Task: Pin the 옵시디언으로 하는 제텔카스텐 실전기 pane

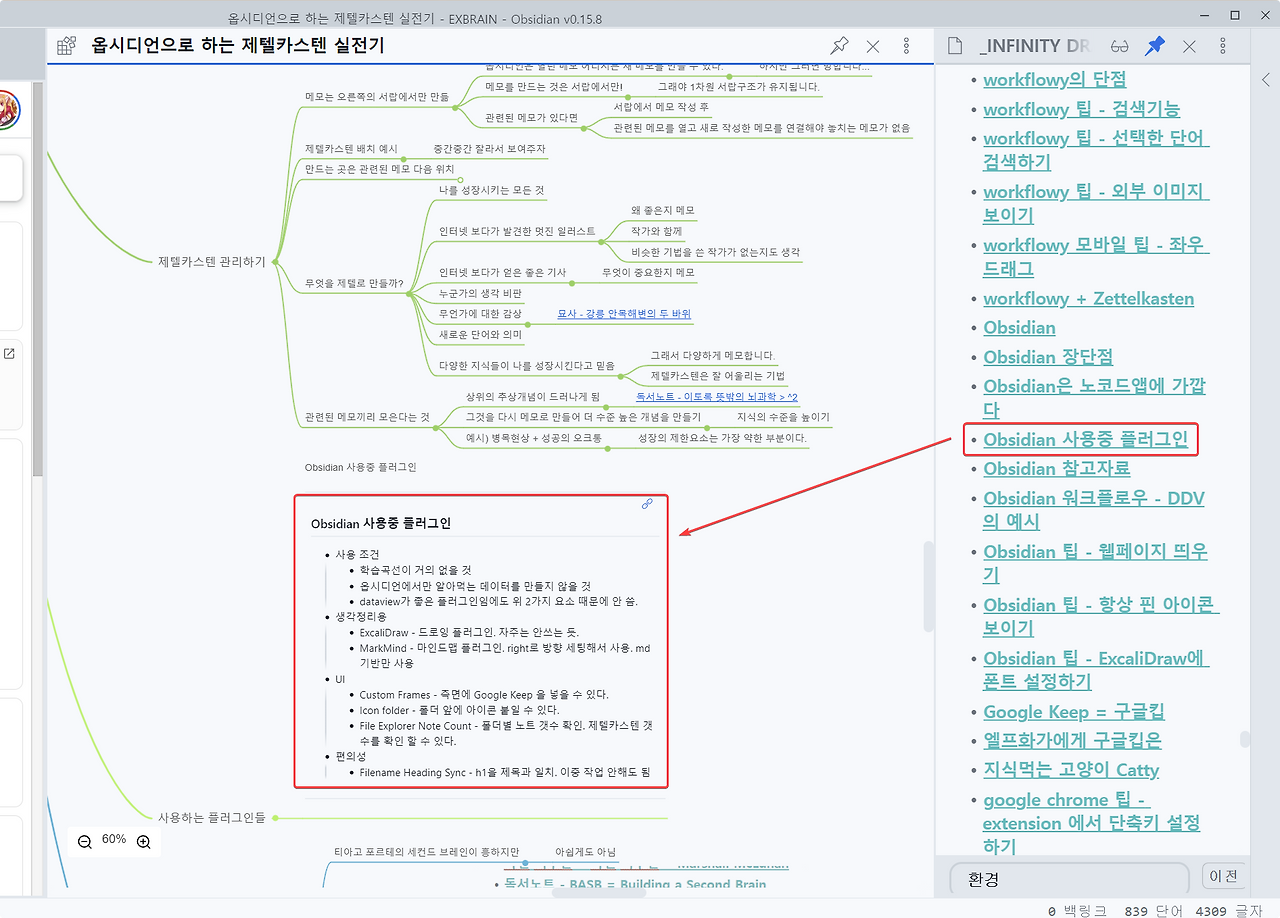Action: pos(840,46)
